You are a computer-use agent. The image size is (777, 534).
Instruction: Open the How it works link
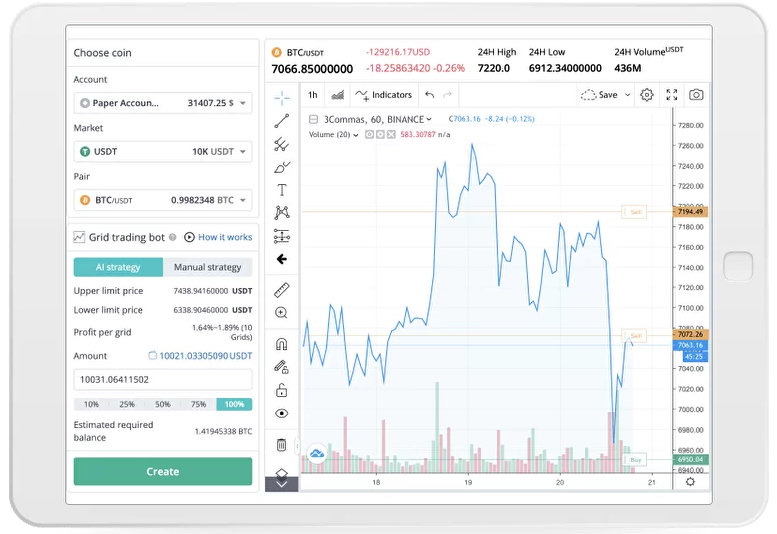click(219, 237)
